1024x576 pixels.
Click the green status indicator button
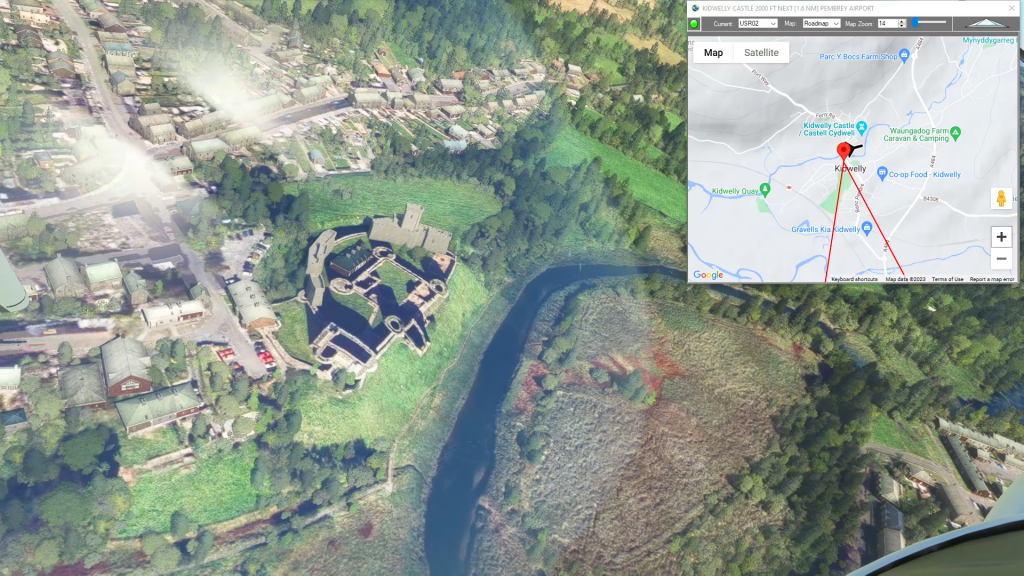695,23
